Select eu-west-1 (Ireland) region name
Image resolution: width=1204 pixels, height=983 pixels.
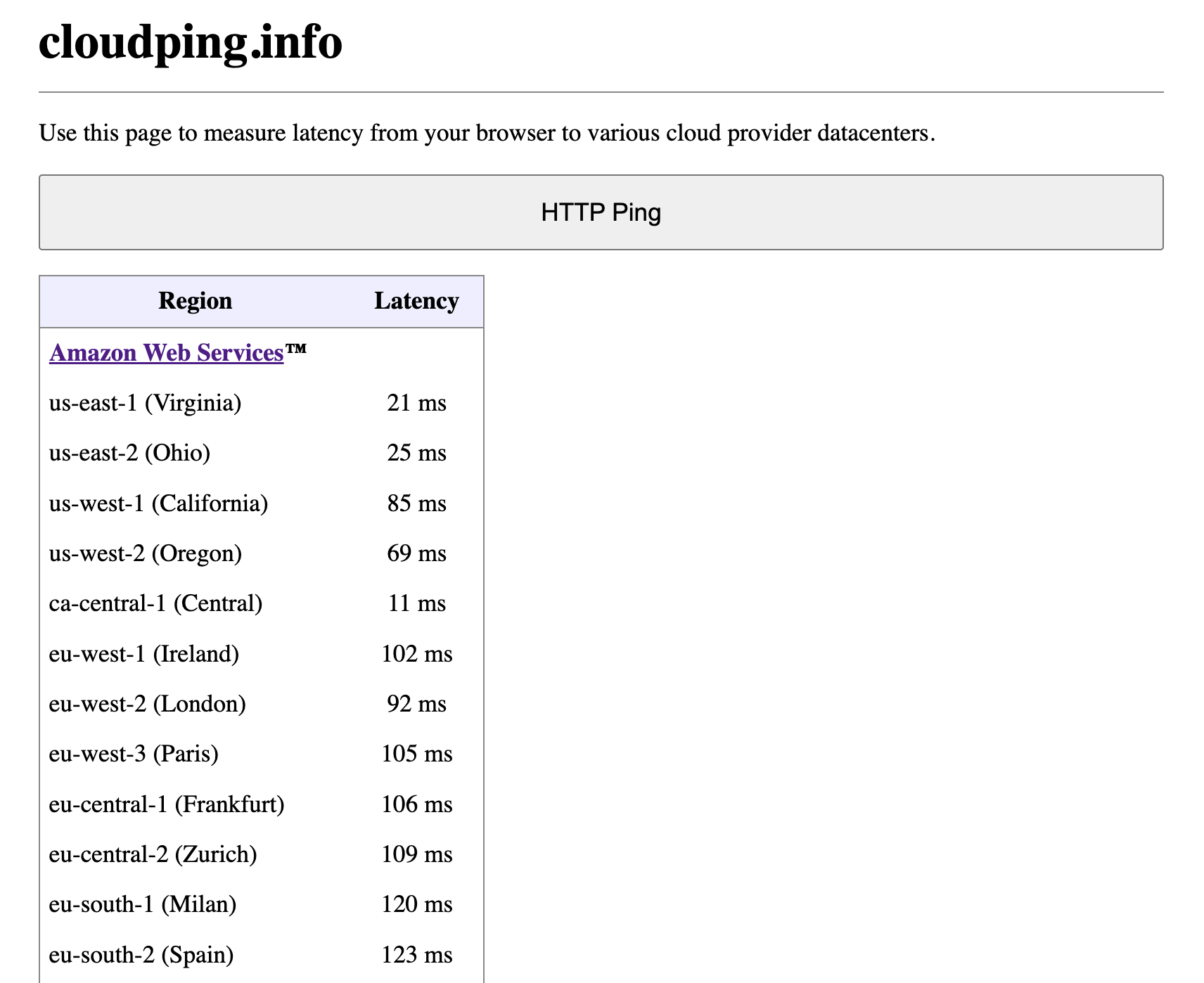click(143, 654)
